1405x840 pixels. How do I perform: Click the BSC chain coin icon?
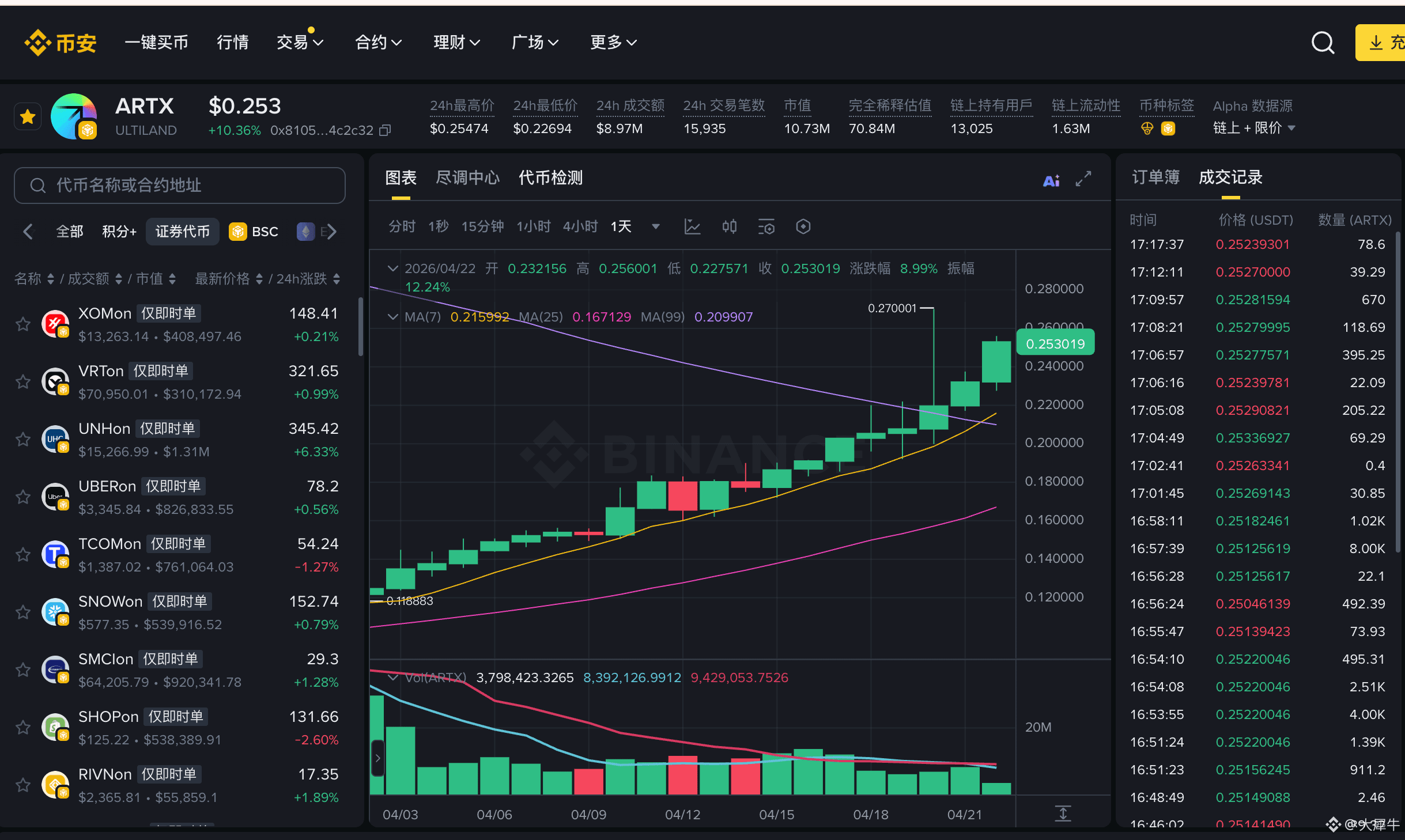click(237, 232)
